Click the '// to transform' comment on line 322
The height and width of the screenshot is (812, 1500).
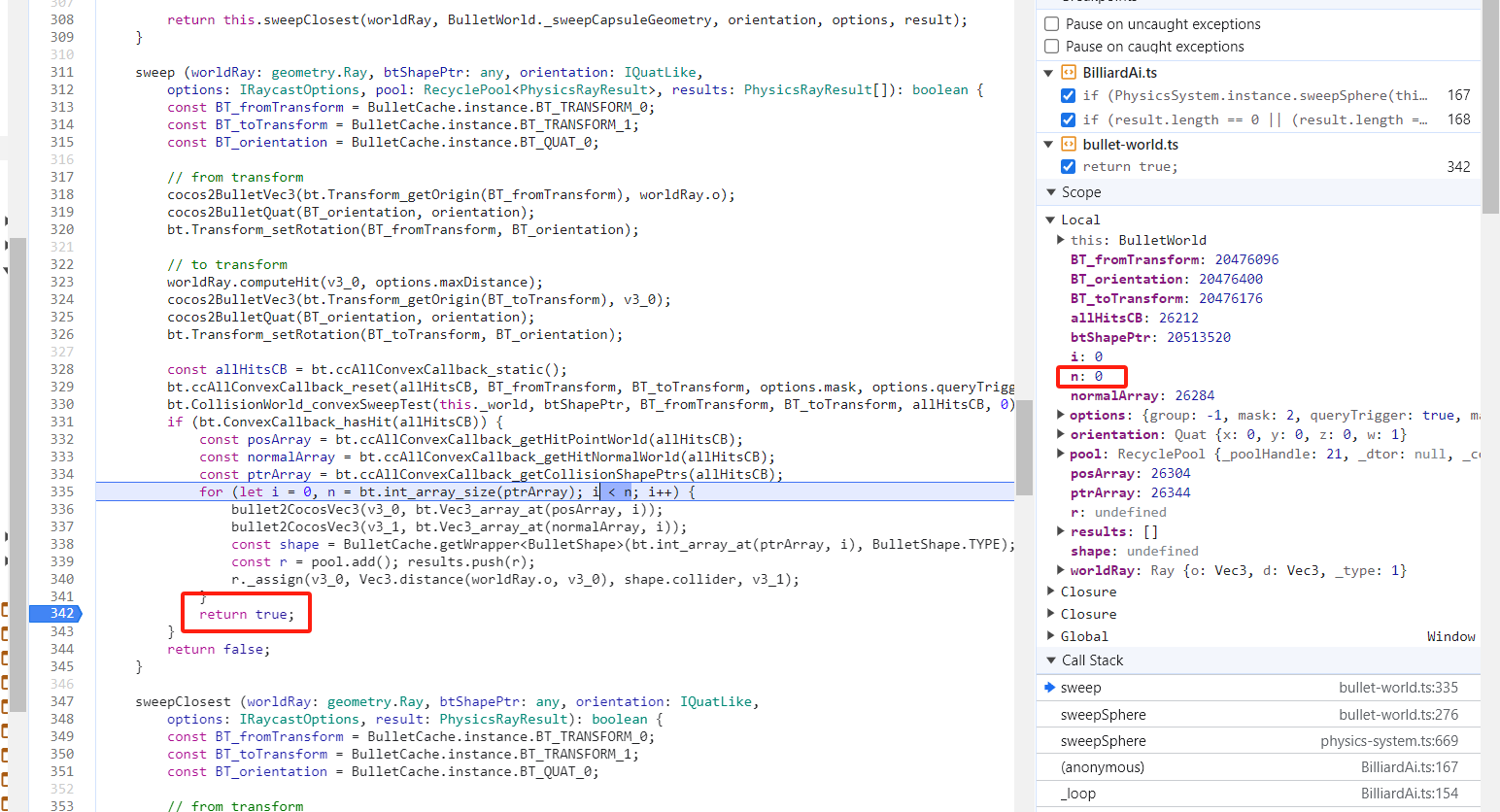point(227,264)
